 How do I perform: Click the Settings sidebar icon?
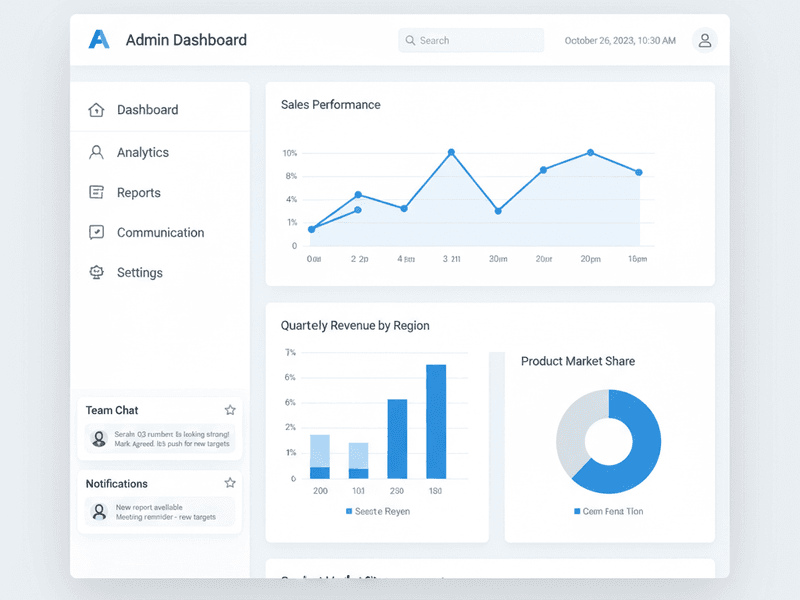96,272
